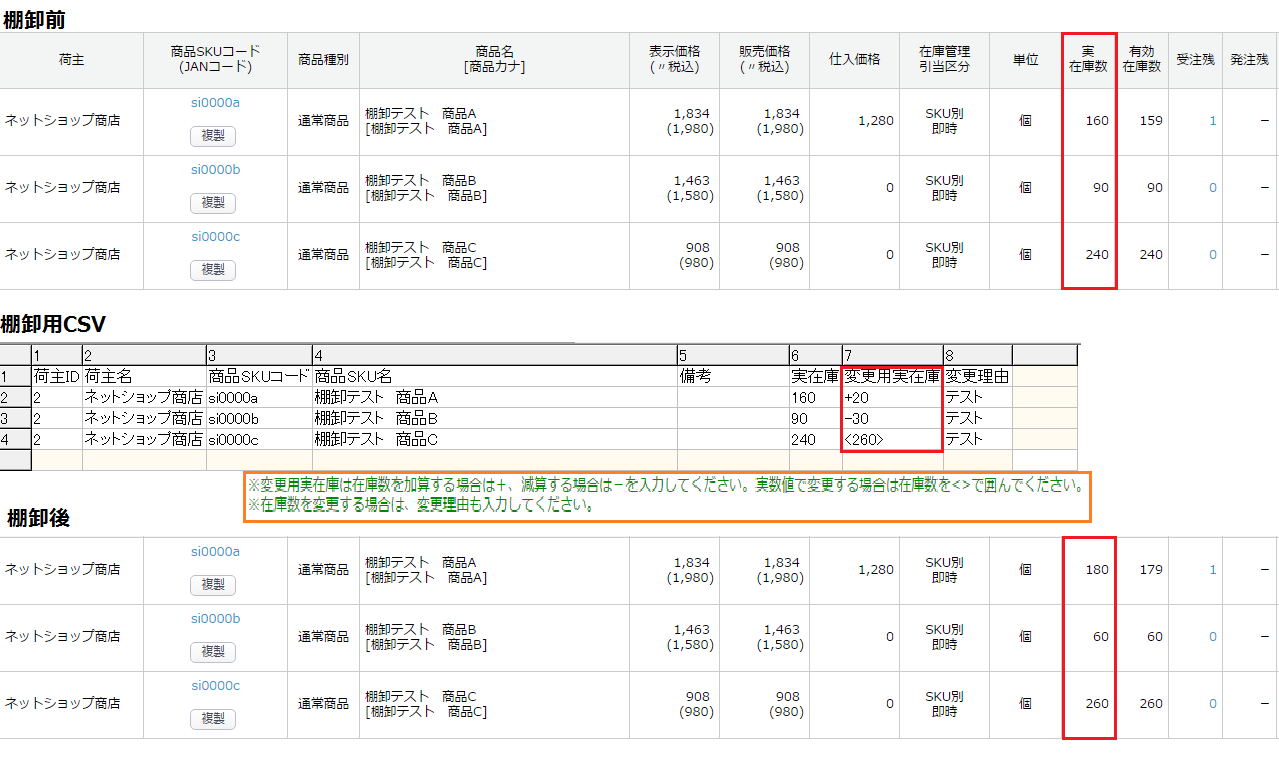Open the si0000b SKU link in 棚卸前 table
The height and width of the screenshot is (780, 1279).
point(215,169)
